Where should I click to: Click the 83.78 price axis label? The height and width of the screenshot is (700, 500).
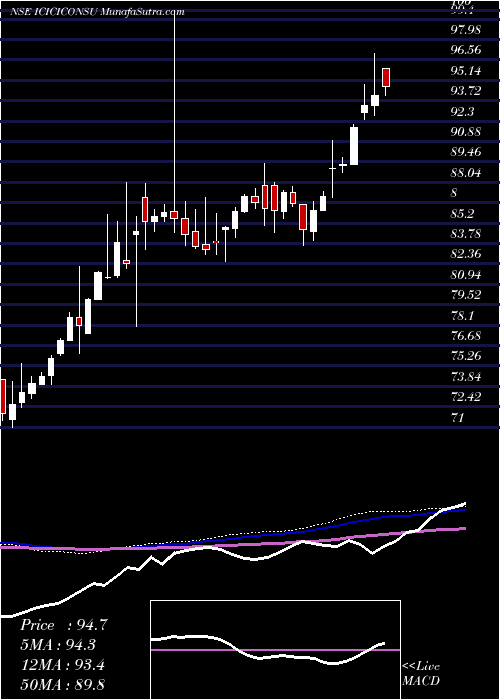[466, 234]
